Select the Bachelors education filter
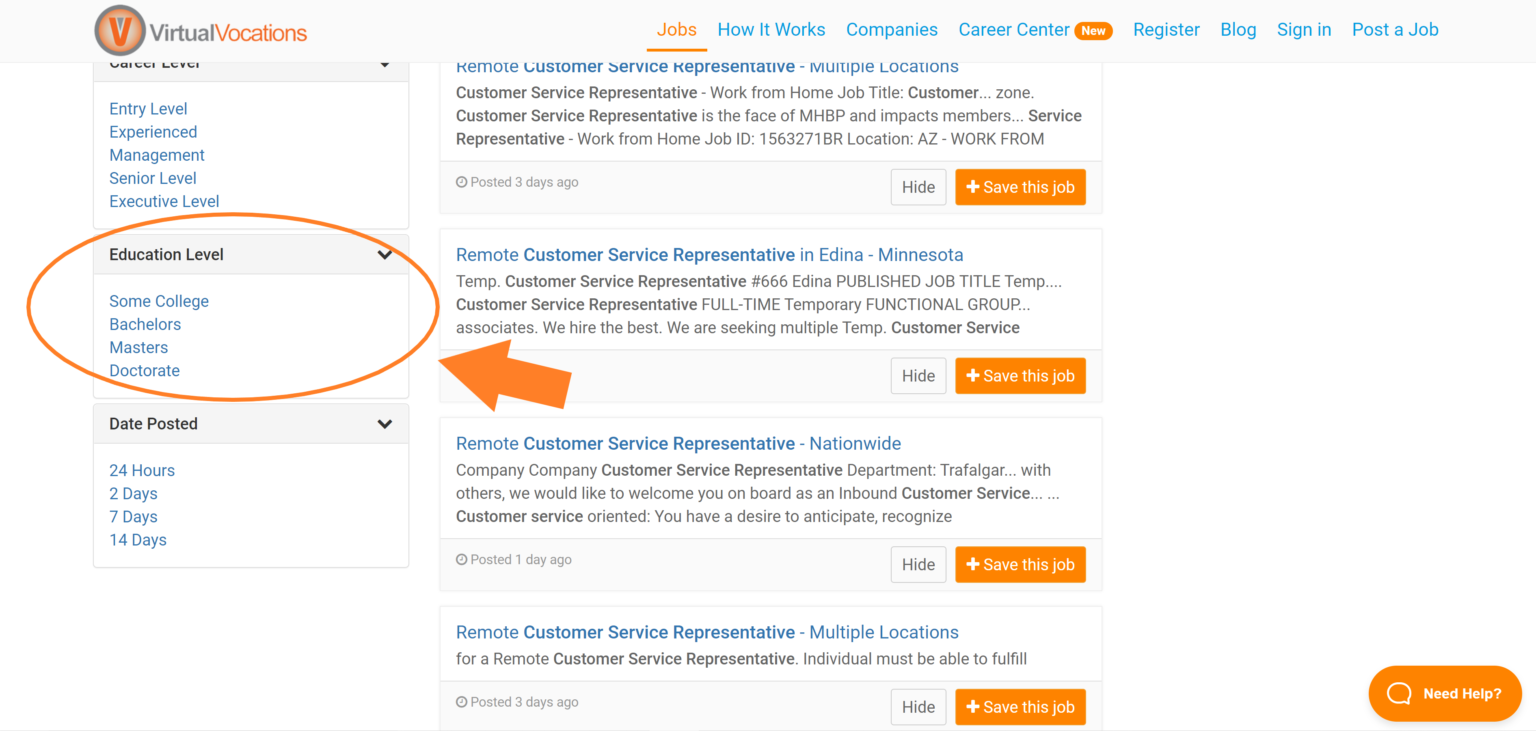The width and height of the screenshot is (1536, 731). (144, 324)
